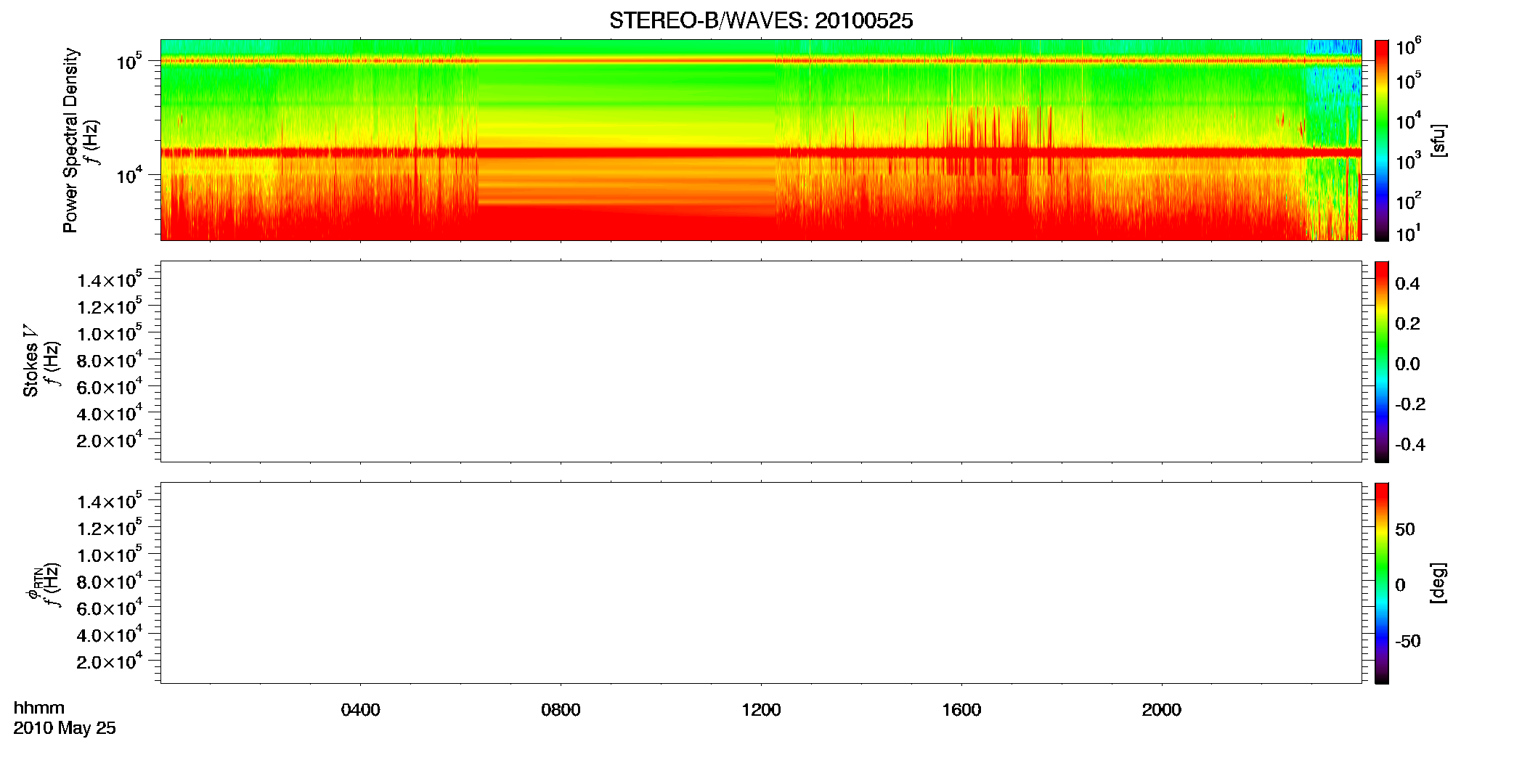Click the -50 label on degree color bar

(x=1408, y=642)
